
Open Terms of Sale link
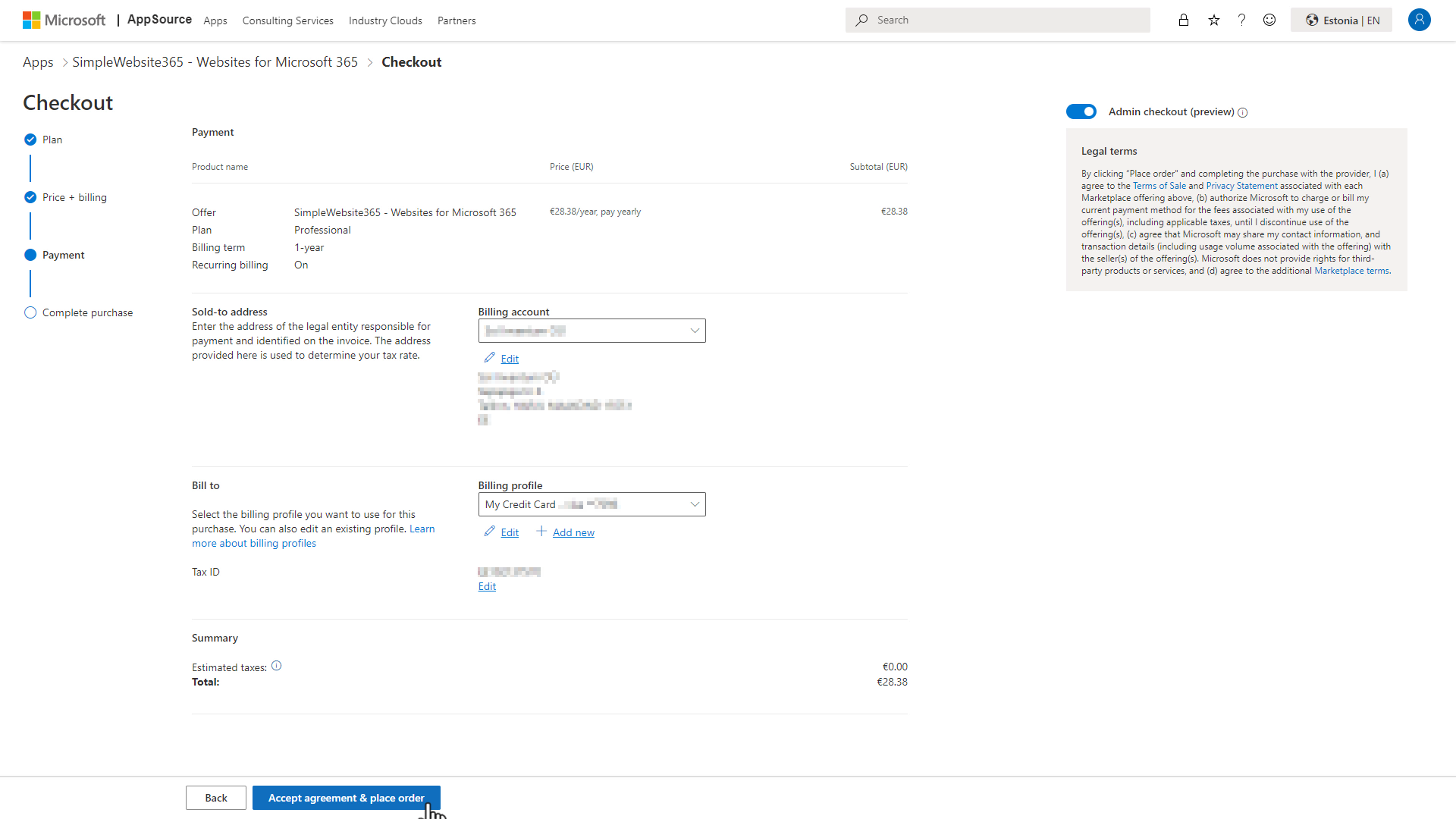(1159, 186)
